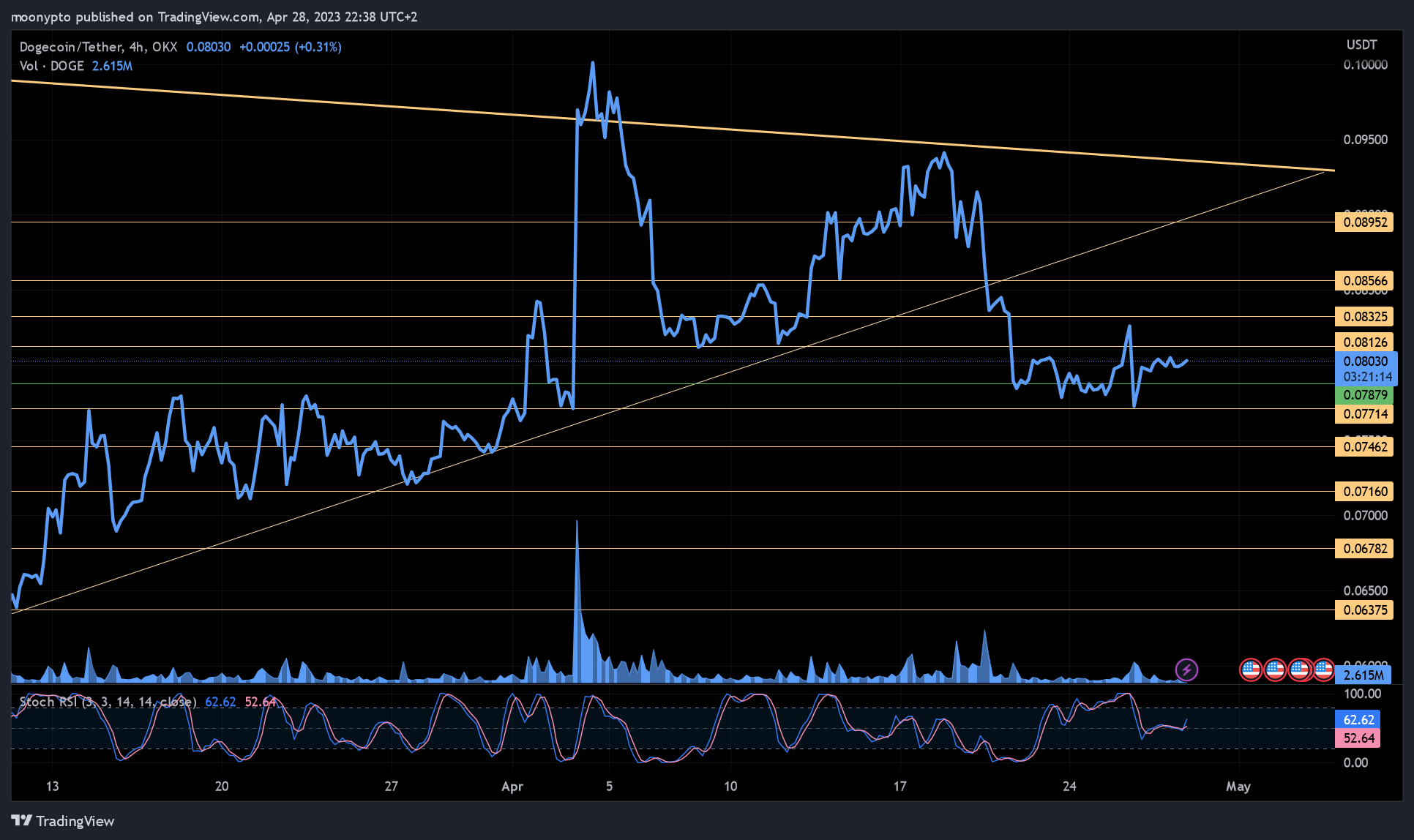Screen dimensions: 1414x840
Task: Click the pink 52.64 Stoch RSI axis label
Action: pyautogui.click(x=1358, y=738)
